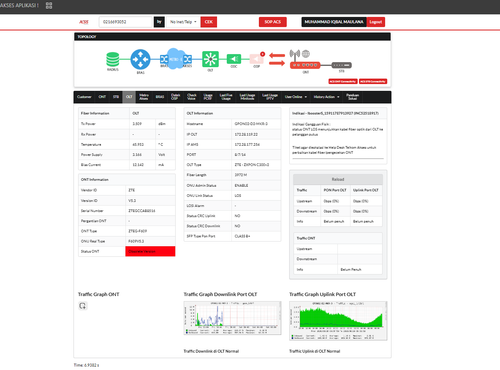500x370 pixels.
Task: Open the Panduan Solusi tab
Action: (x=352, y=97)
